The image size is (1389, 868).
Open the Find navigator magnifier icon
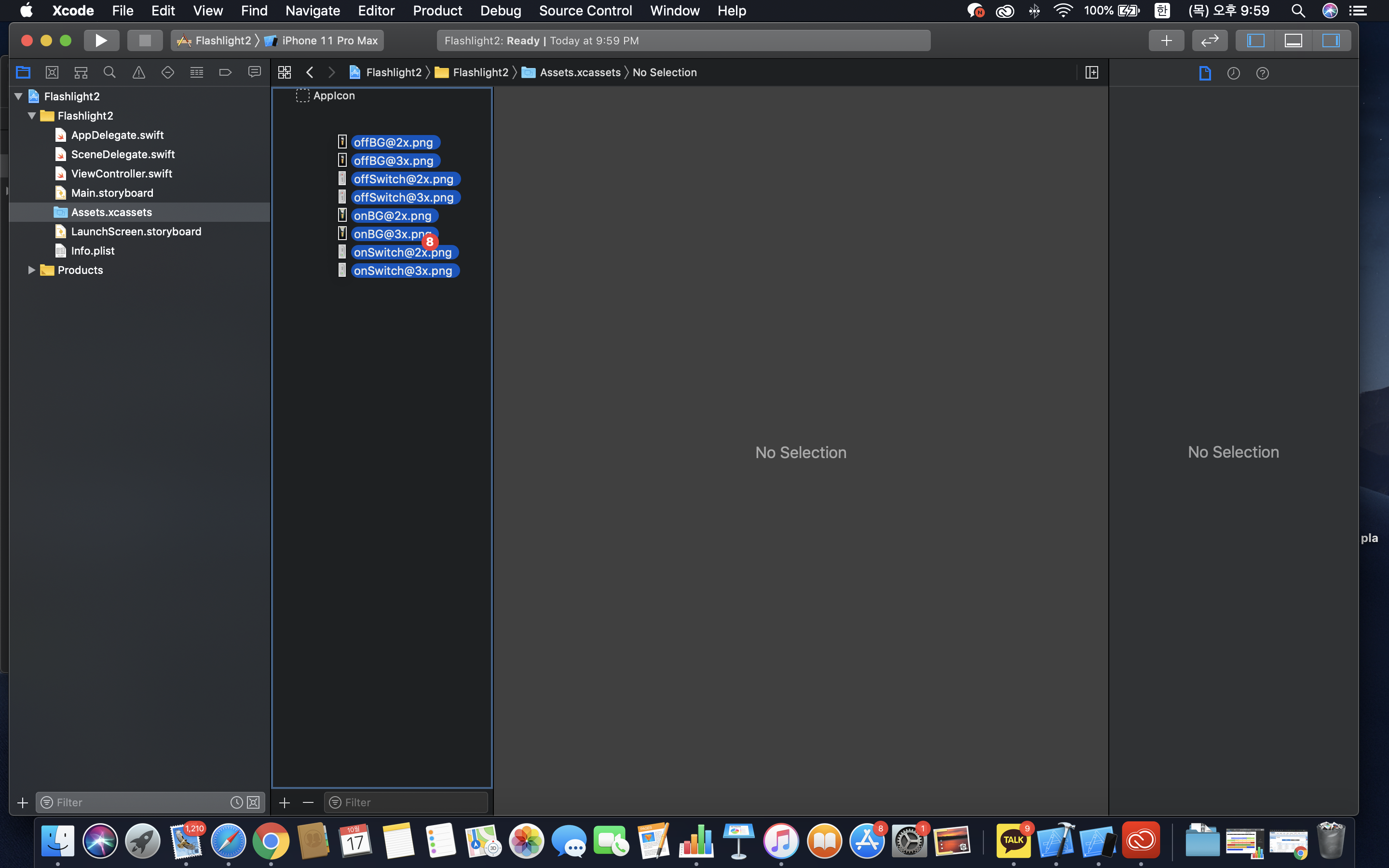tap(109, 72)
